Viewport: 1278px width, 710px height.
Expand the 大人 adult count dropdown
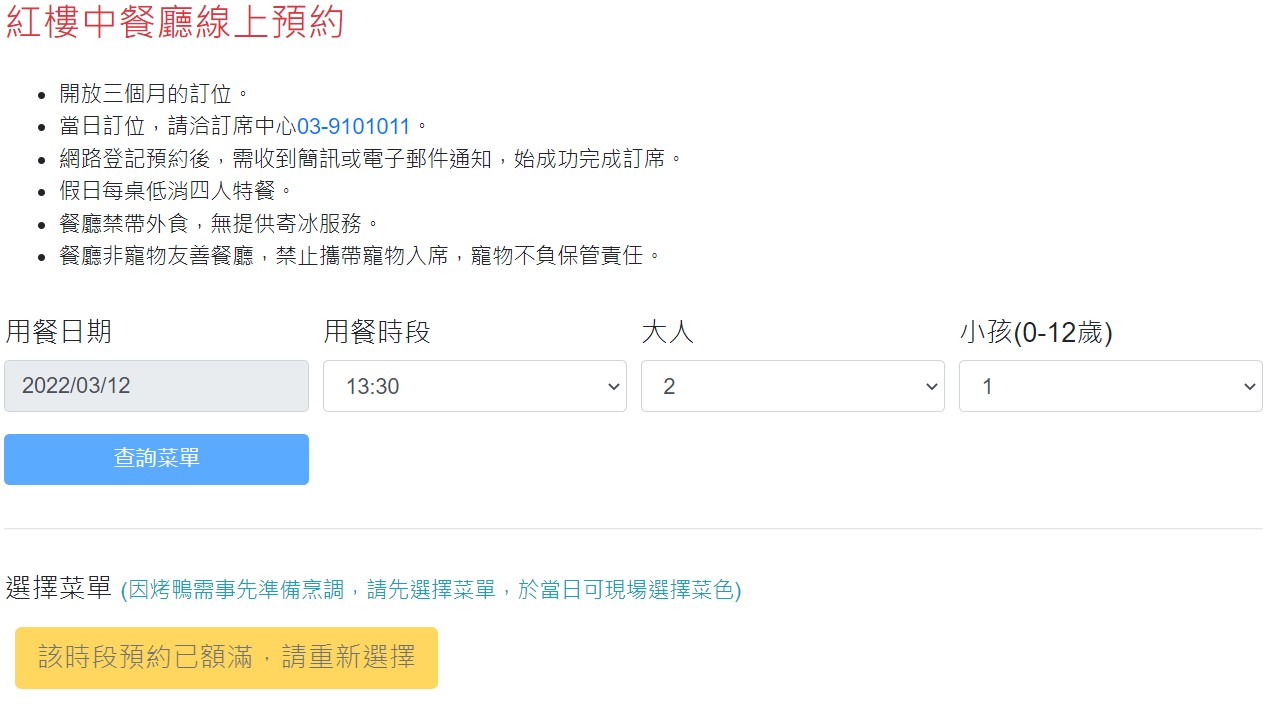point(792,386)
